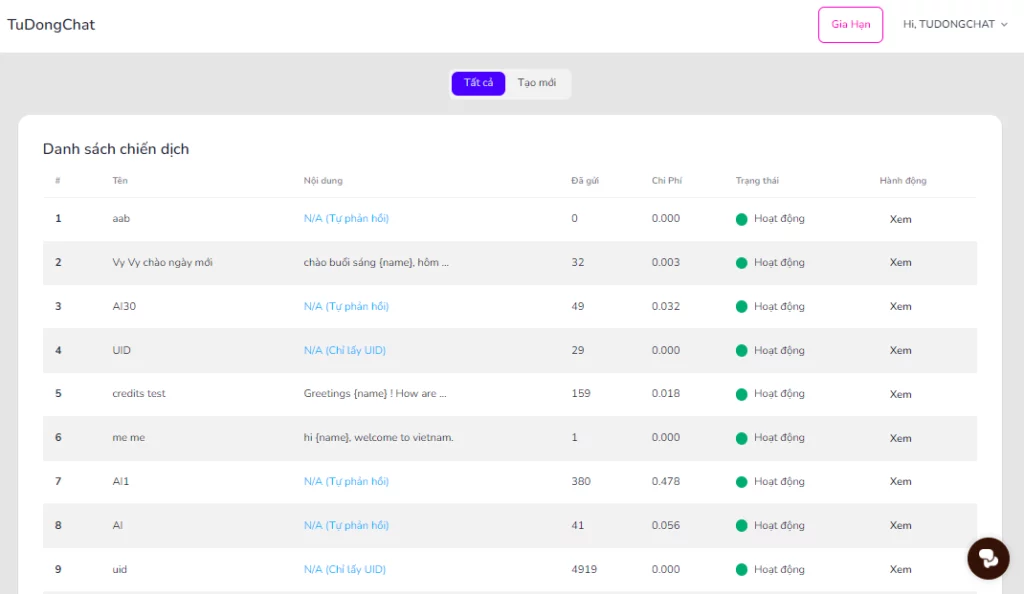The height and width of the screenshot is (594, 1024).
Task: Click Xem for the UID campaign row 4
Action: coord(900,351)
